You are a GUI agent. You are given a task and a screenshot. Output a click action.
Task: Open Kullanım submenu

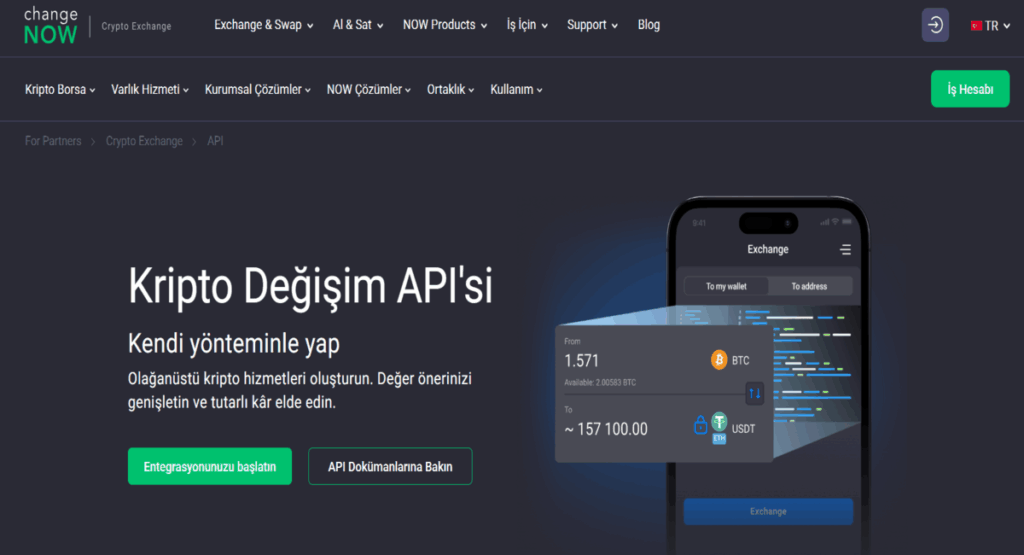click(517, 89)
